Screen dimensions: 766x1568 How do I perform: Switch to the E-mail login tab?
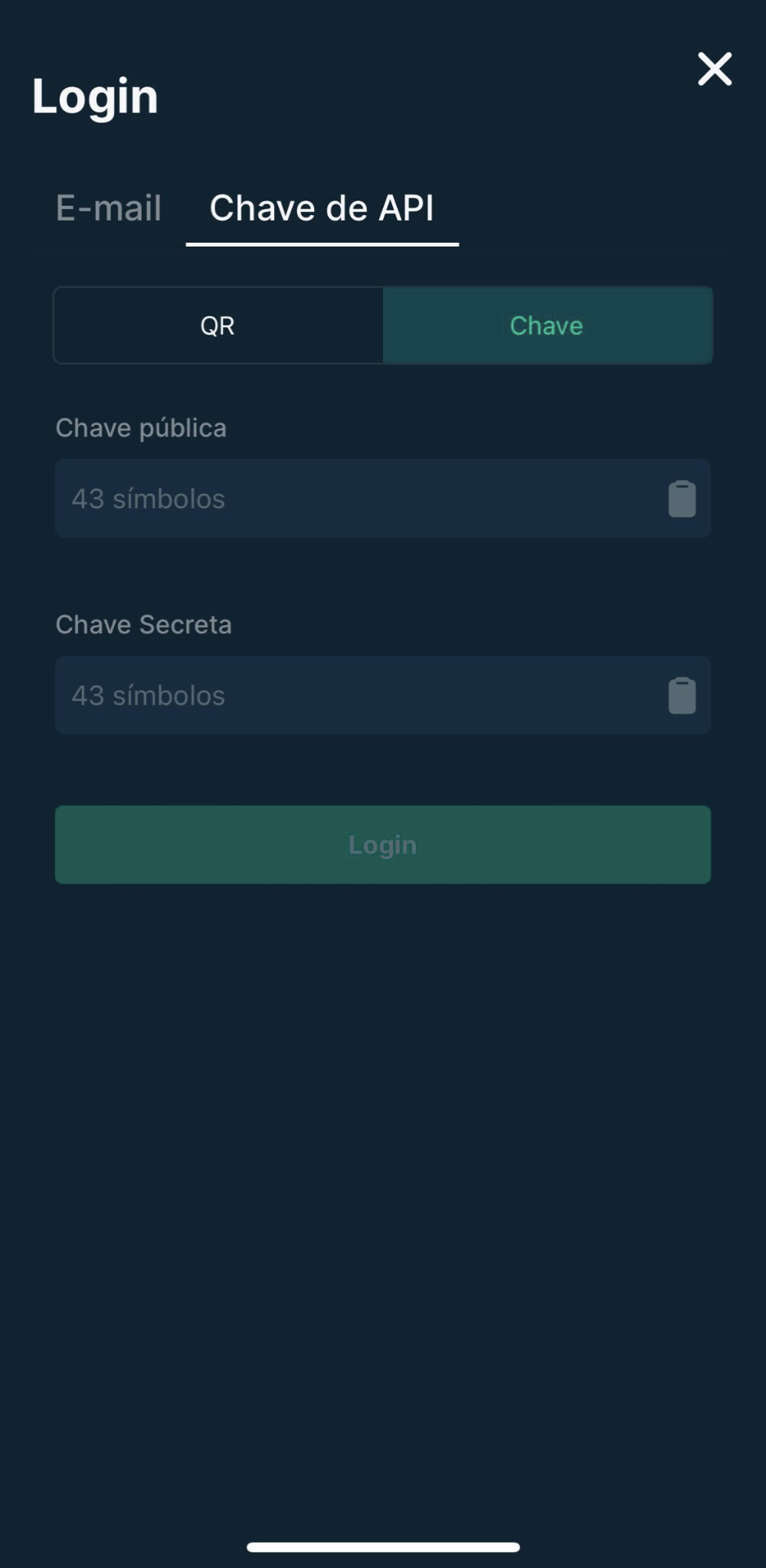[109, 208]
